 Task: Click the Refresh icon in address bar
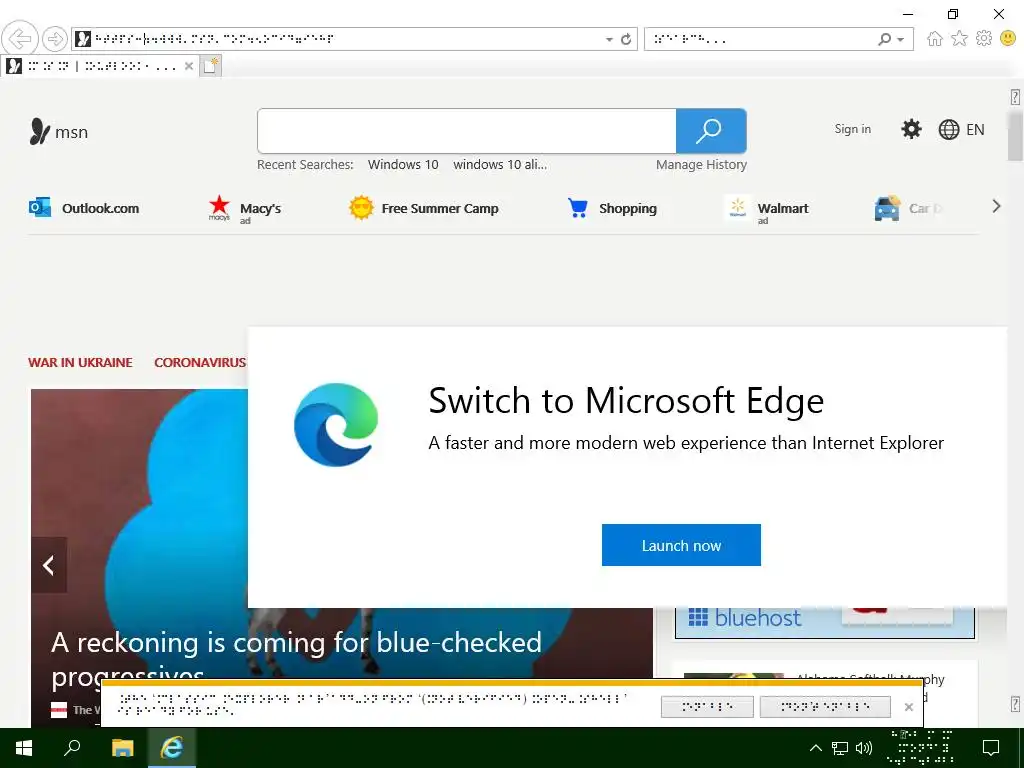click(x=626, y=39)
